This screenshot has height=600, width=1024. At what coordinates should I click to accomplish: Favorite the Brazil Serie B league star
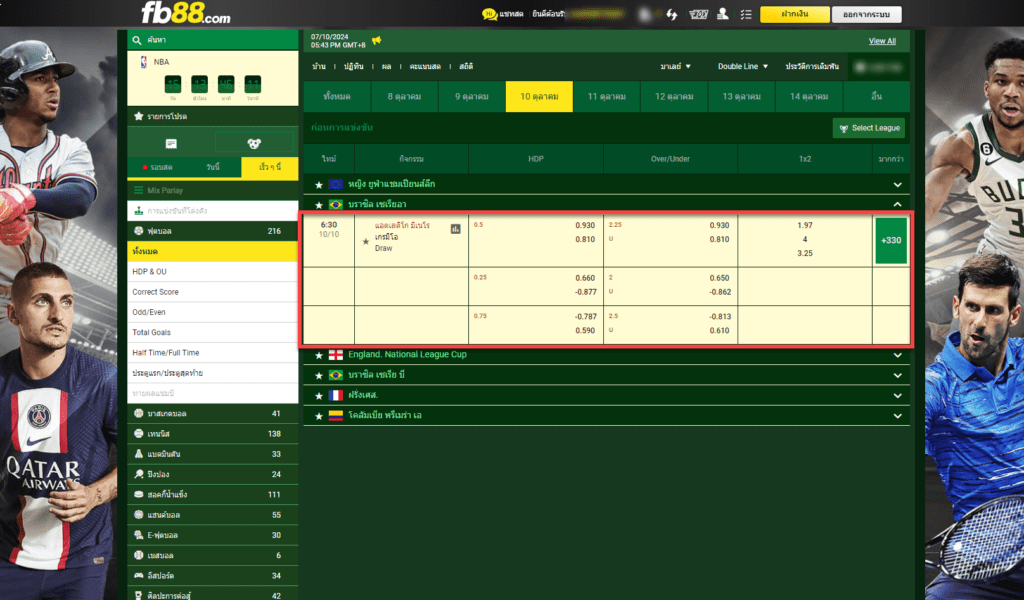[319, 376]
